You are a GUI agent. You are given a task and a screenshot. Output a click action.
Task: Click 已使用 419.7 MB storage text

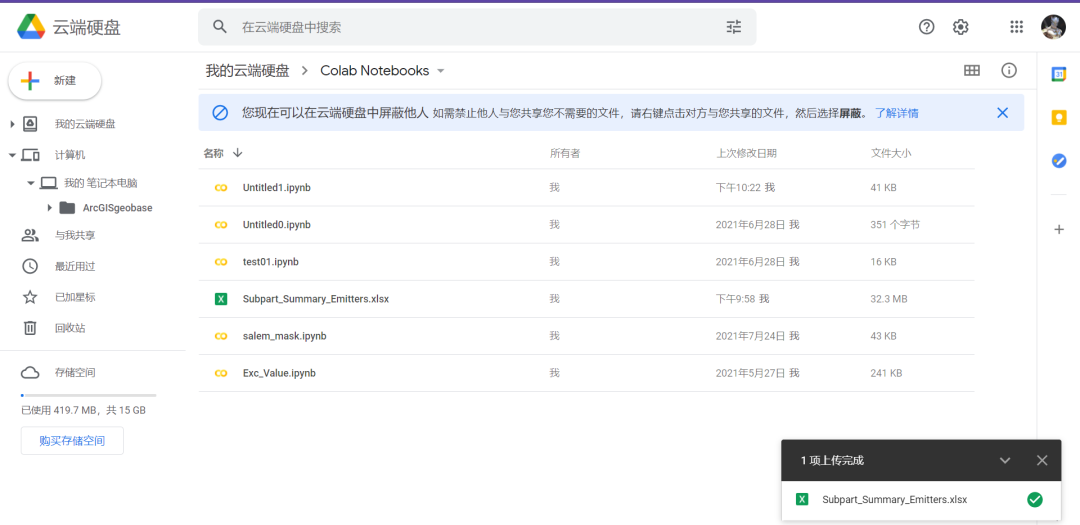(83, 411)
